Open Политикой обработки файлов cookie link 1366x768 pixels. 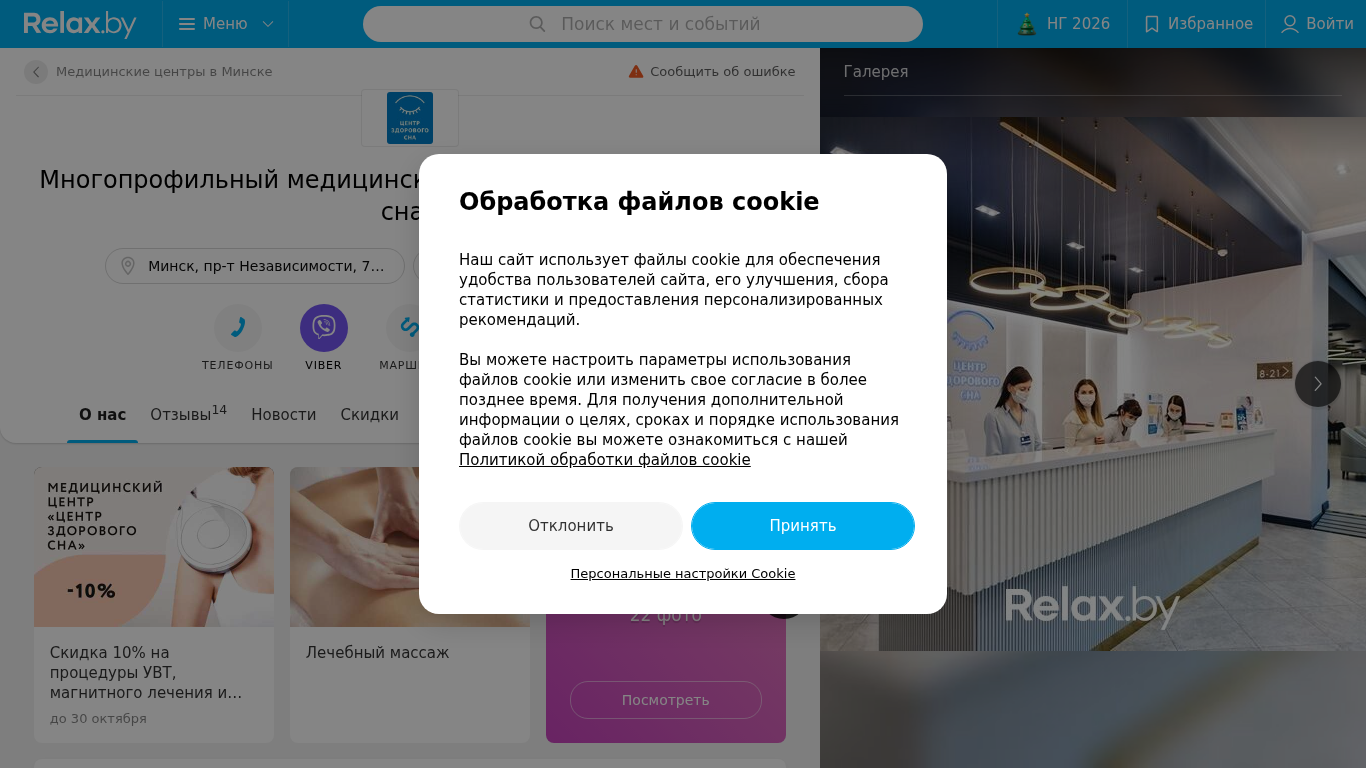coord(605,460)
